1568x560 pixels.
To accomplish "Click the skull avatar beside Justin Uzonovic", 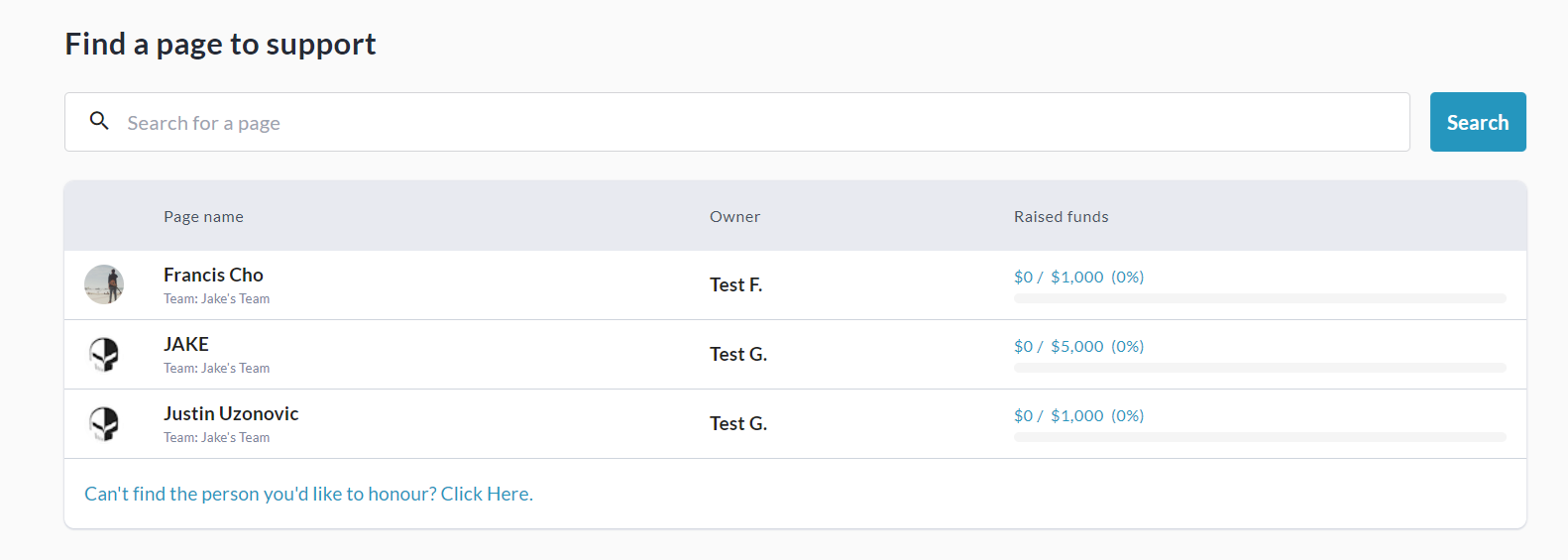I will (104, 423).
